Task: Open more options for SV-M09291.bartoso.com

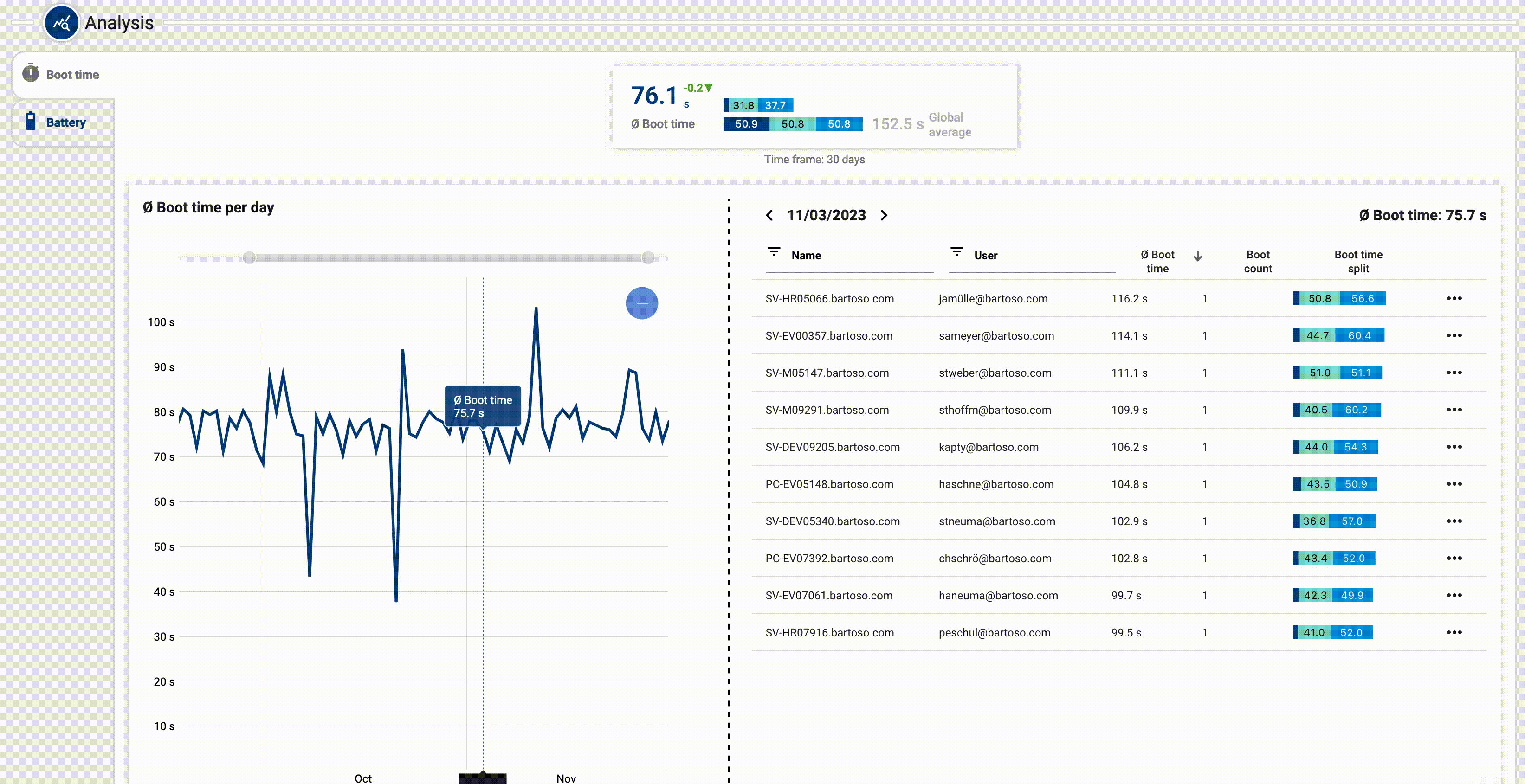Action: (1454, 410)
